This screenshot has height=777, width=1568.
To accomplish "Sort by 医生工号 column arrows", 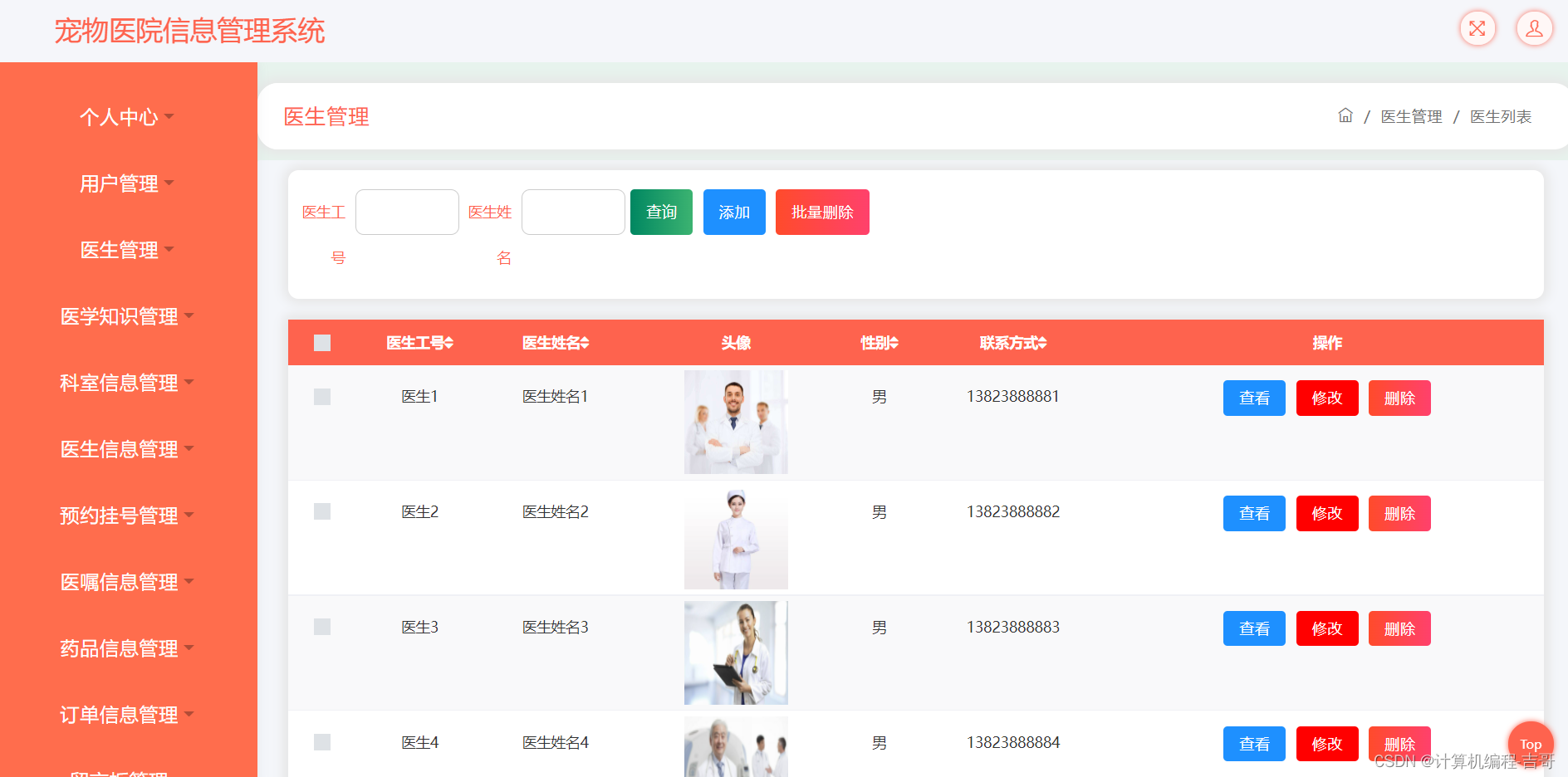I will tap(448, 343).
